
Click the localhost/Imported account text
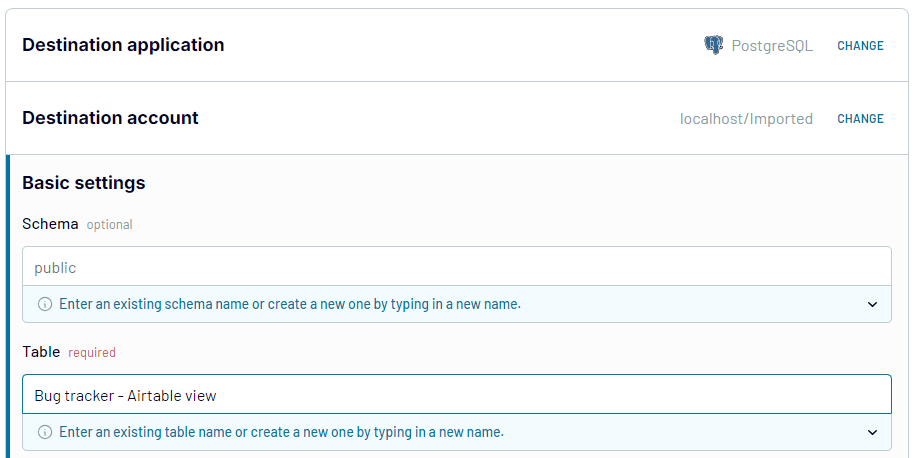(x=746, y=118)
